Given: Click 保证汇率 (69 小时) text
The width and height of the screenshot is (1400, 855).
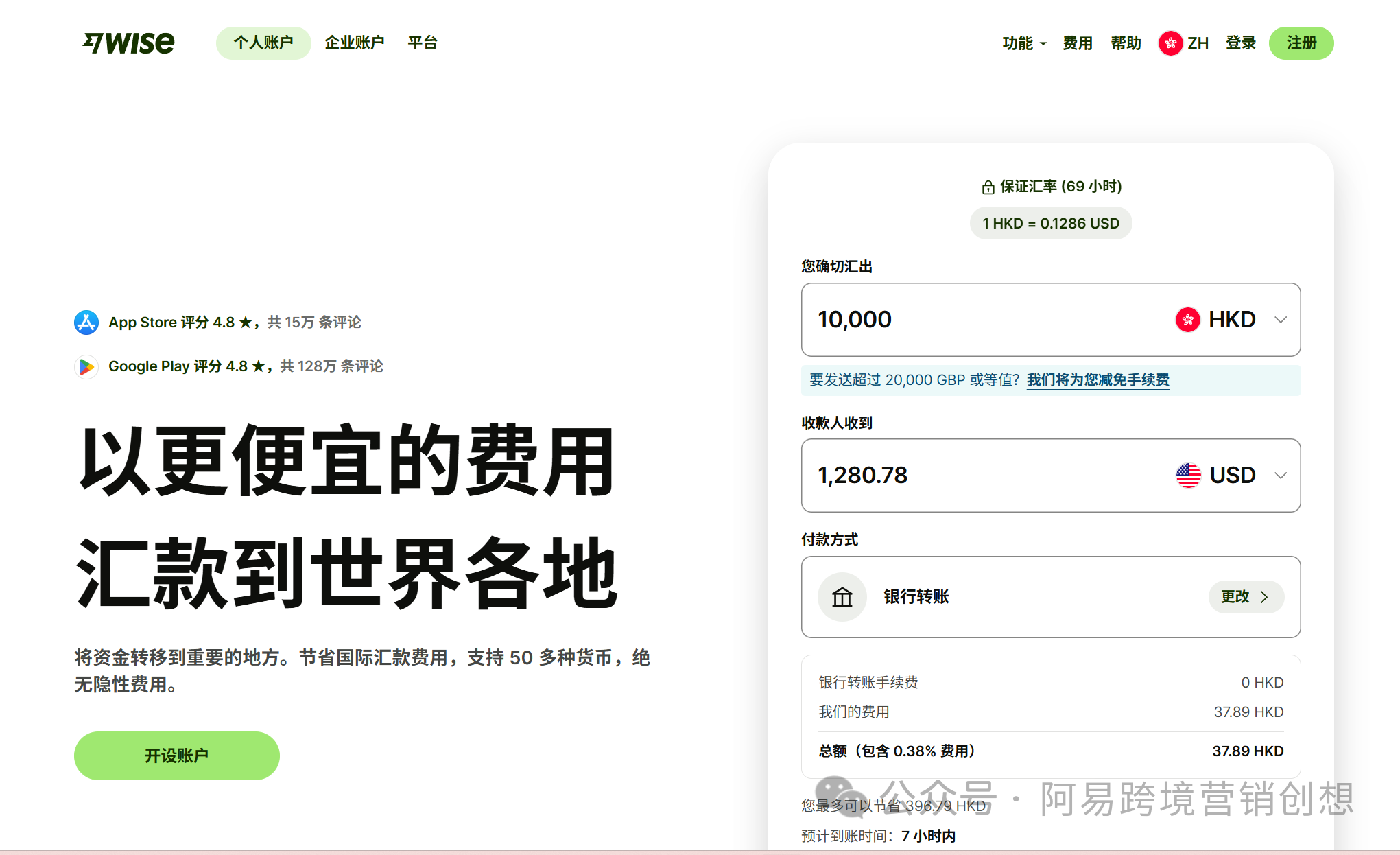Looking at the screenshot, I should (1060, 187).
